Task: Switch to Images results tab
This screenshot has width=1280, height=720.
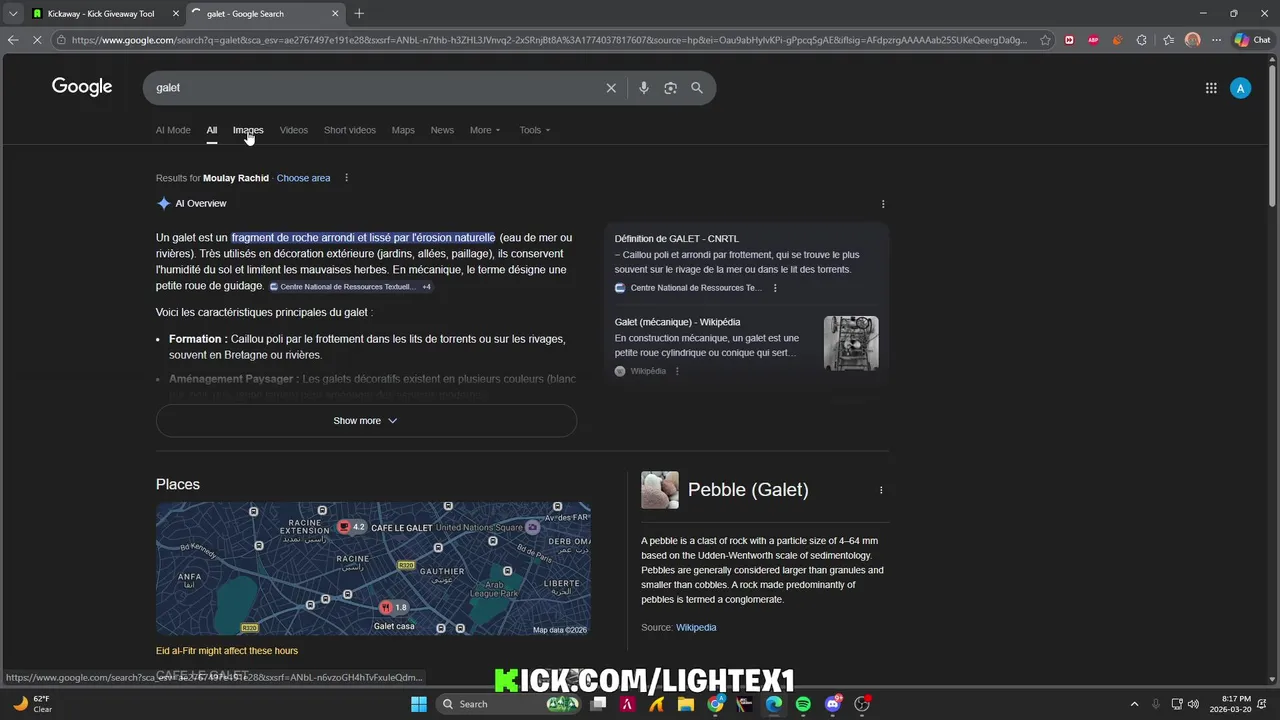Action: [248, 130]
